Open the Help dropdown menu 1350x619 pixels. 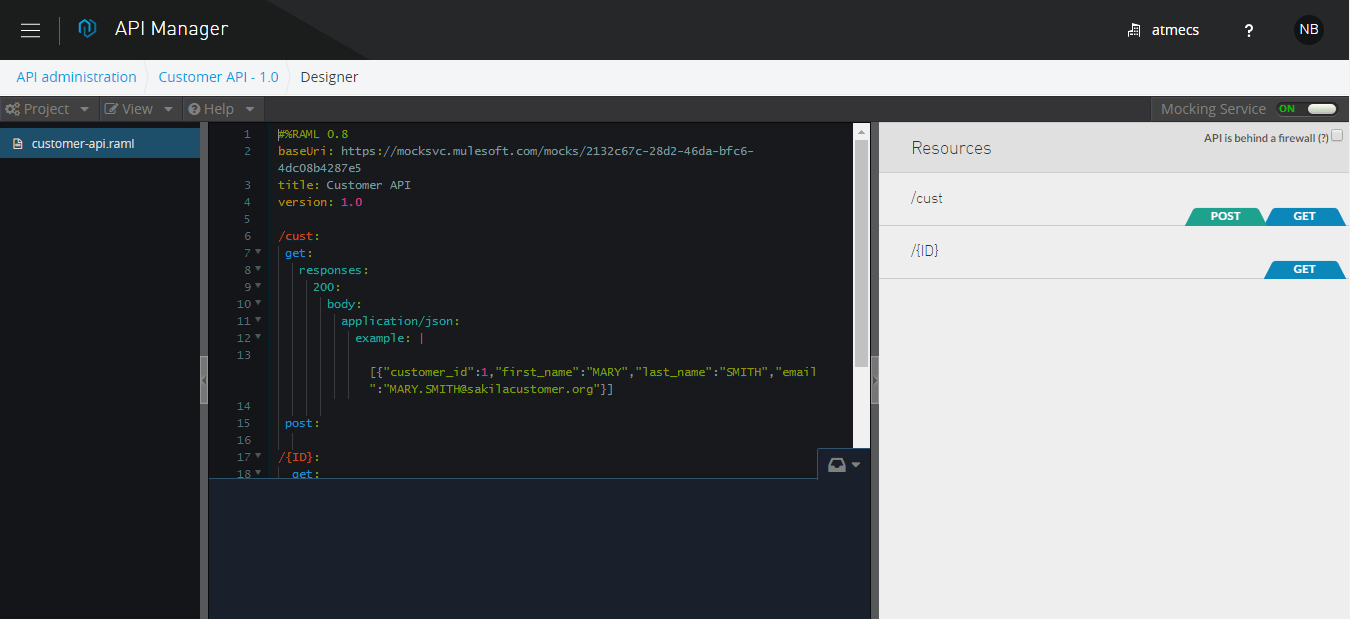point(221,108)
